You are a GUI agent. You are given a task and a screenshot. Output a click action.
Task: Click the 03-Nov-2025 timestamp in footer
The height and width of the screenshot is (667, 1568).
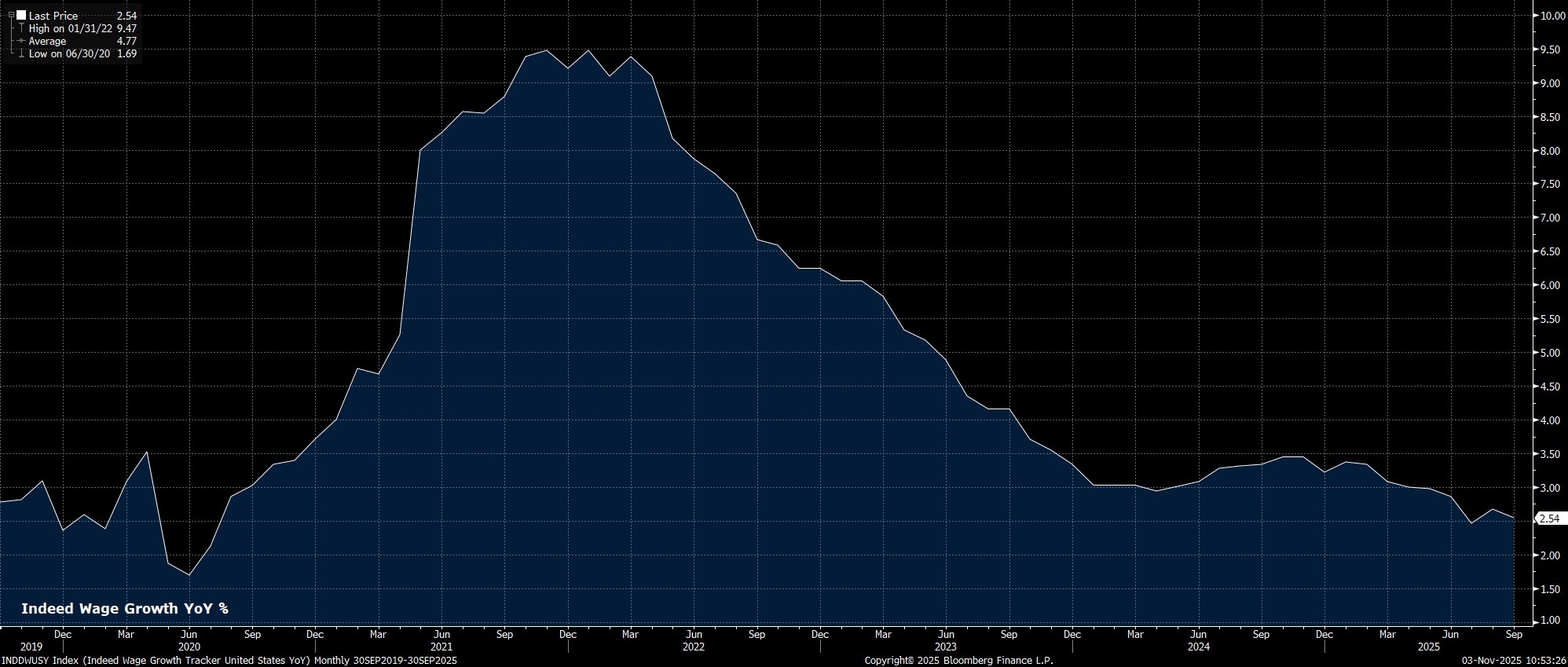click(x=1513, y=661)
